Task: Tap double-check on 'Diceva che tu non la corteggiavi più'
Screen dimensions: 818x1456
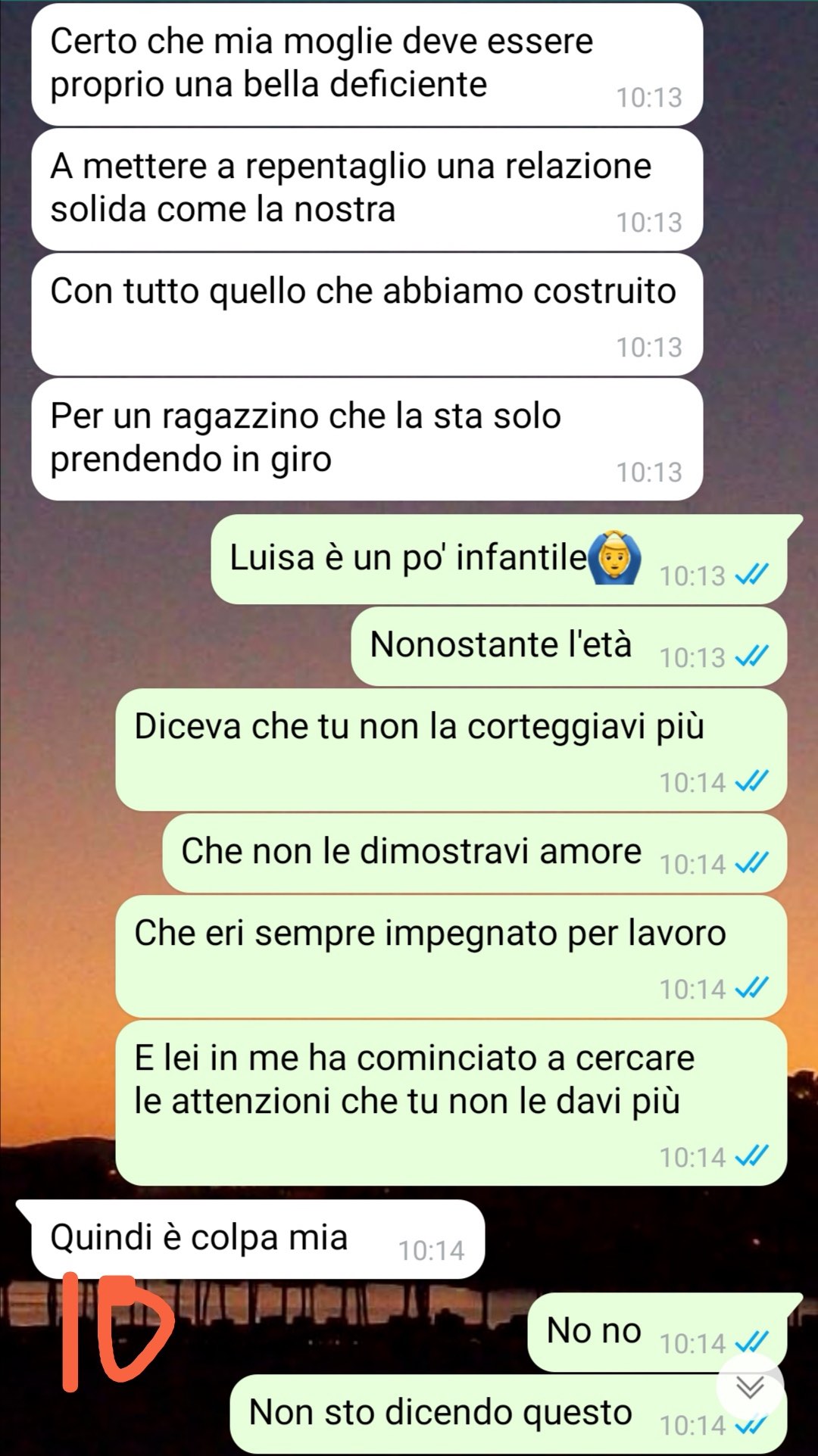Action: (x=751, y=781)
